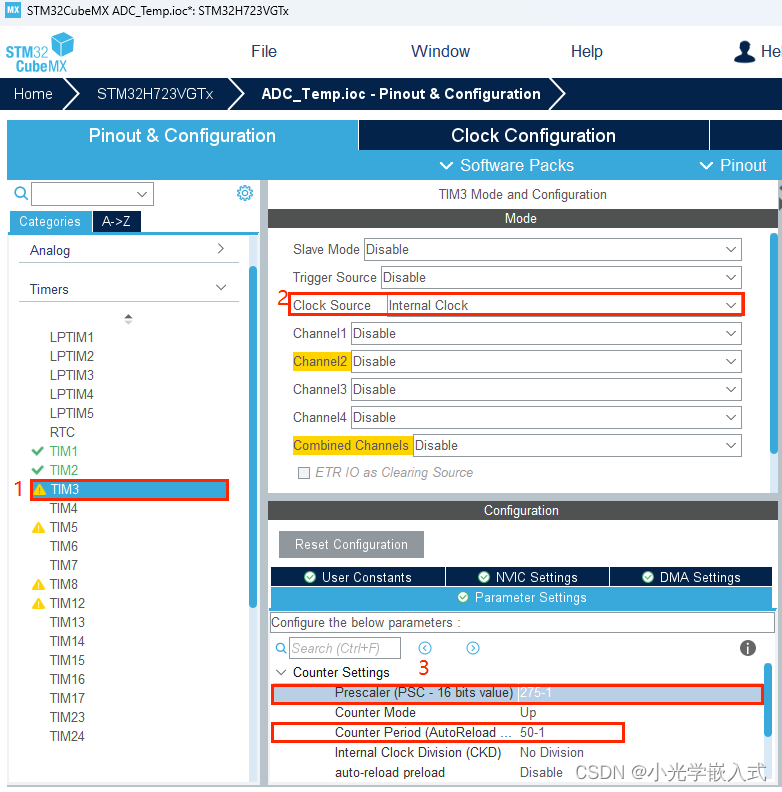
Task: Select TIM4 in the timers list
Action: click(64, 508)
